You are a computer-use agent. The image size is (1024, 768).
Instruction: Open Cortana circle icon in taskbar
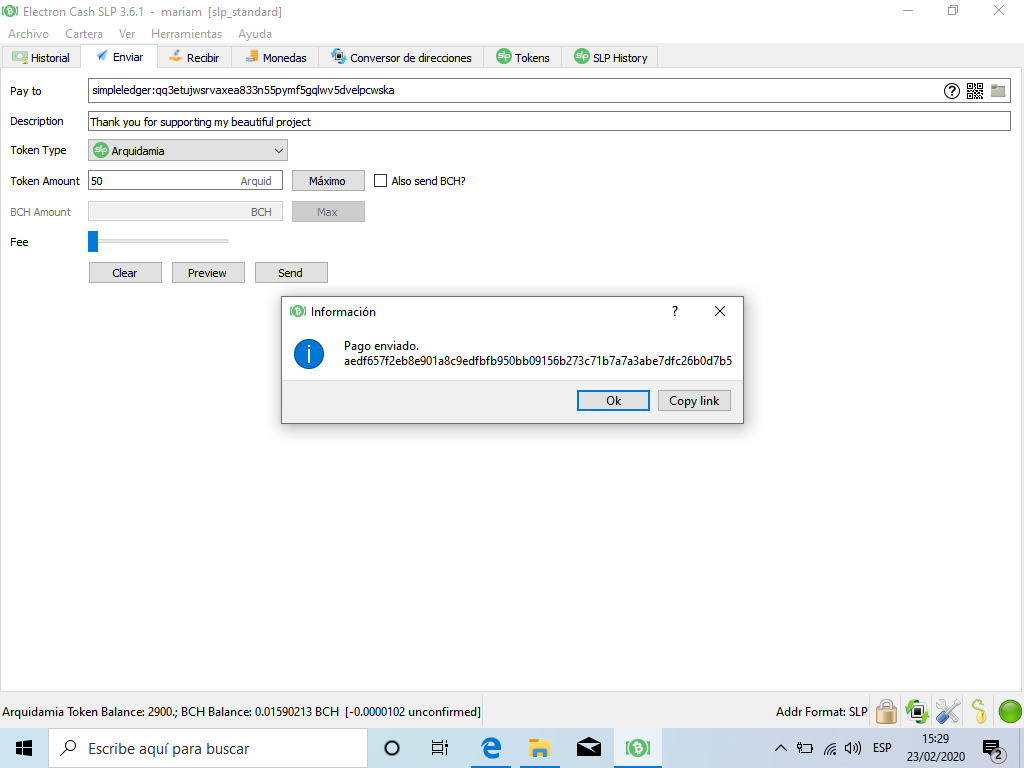[392, 748]
